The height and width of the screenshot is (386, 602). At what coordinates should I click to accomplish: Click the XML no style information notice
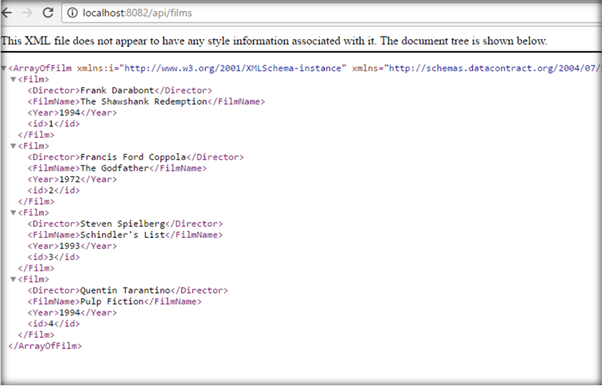(274, 41)
